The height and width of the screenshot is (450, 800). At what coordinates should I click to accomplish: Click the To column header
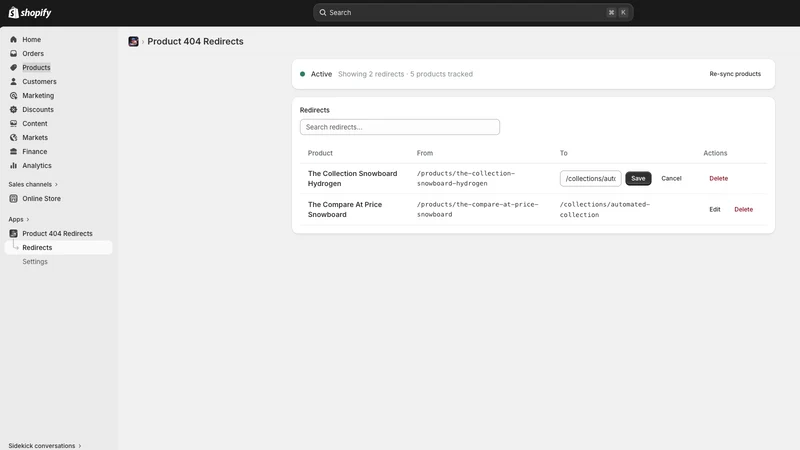coord(563,153)
